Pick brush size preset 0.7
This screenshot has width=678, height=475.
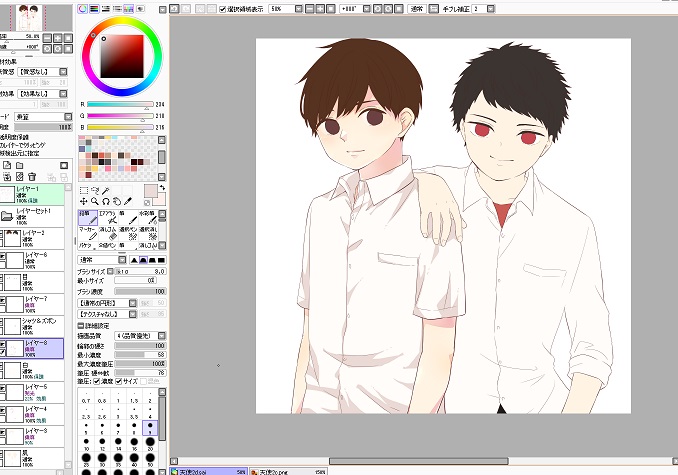86,398
